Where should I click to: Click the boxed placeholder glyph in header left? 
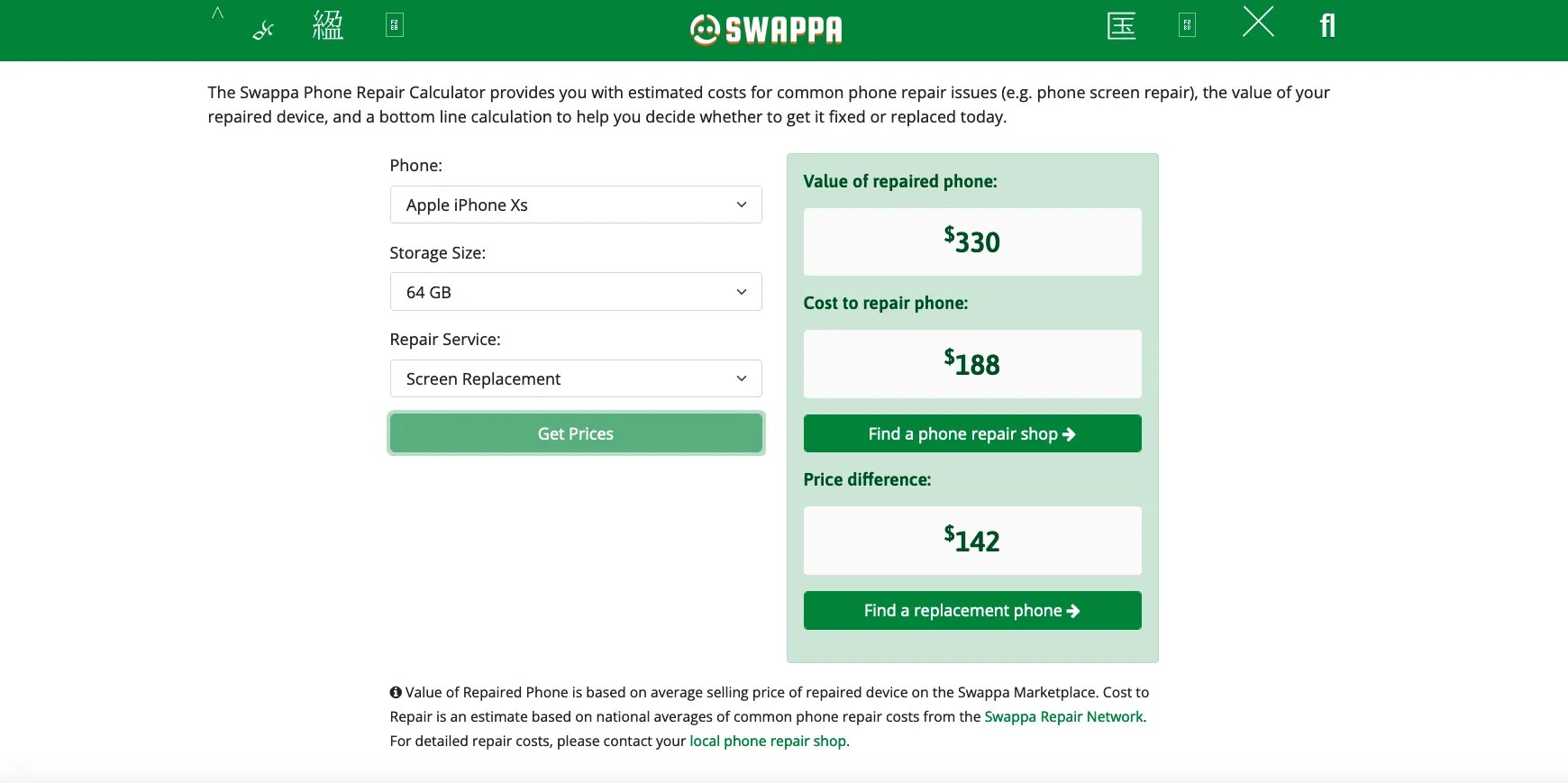394,25
